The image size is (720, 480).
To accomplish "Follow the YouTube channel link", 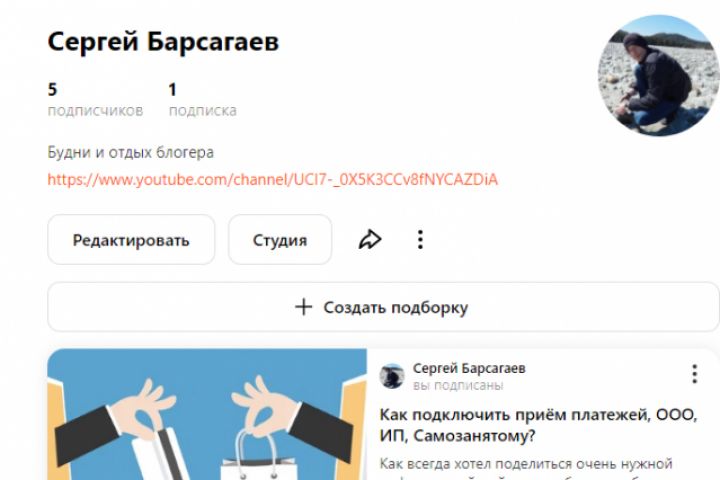I will [272, 179].
